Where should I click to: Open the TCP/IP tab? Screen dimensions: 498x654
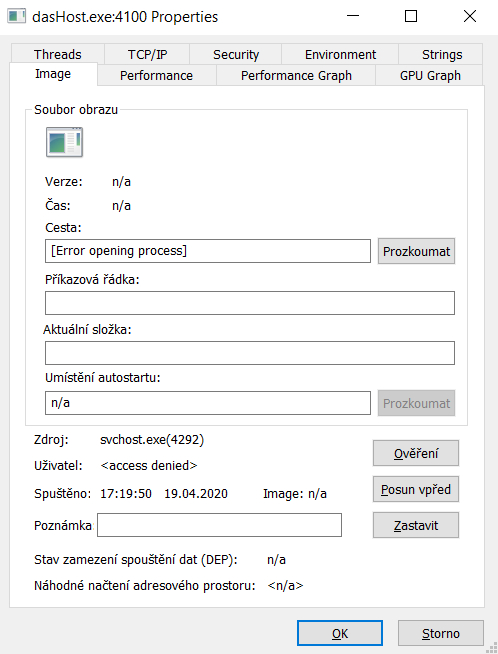(x=147, y=54)
